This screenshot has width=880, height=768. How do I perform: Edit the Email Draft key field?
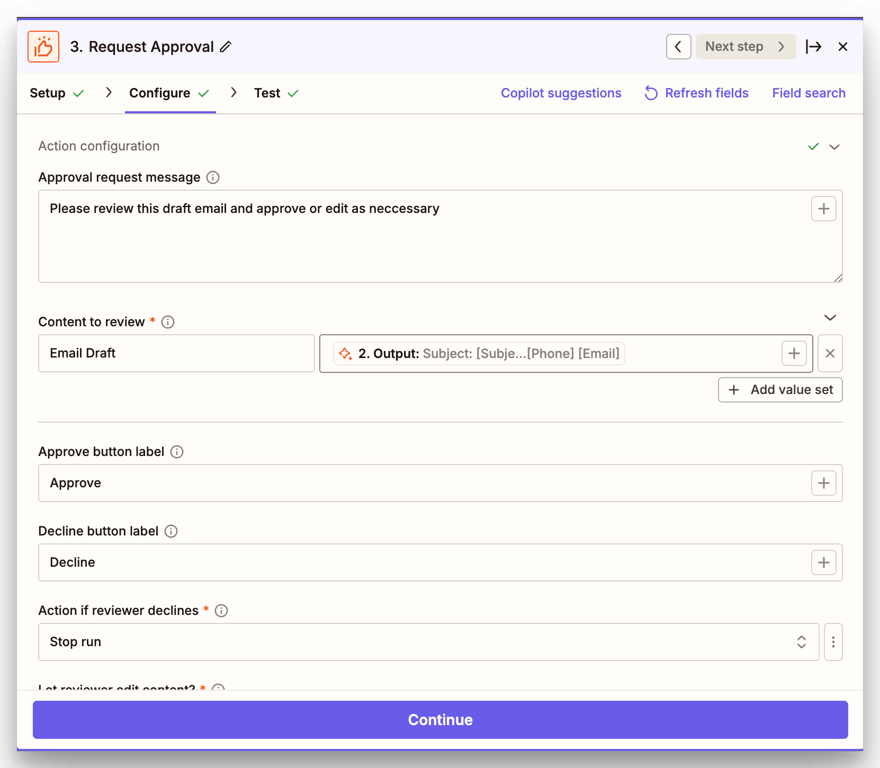point(176,353)
